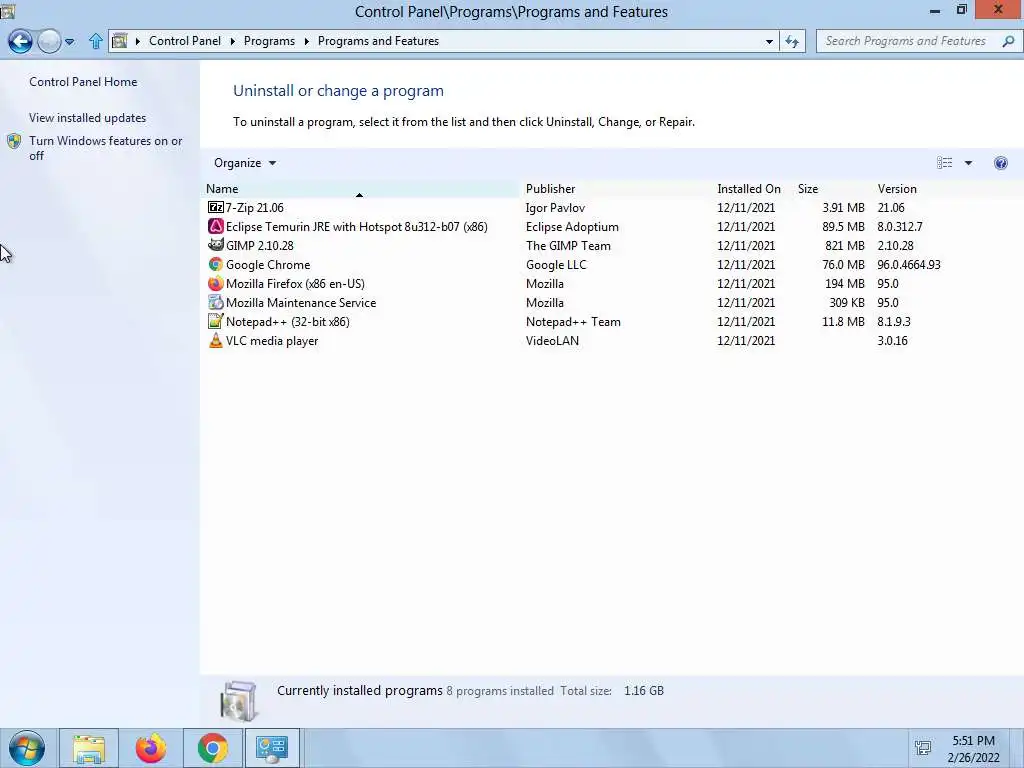Screen dimensions: 1024x768
Task: Click the Mozilla Firefox icon in the list
Action: pyautogui.click(x=216, y=283)
